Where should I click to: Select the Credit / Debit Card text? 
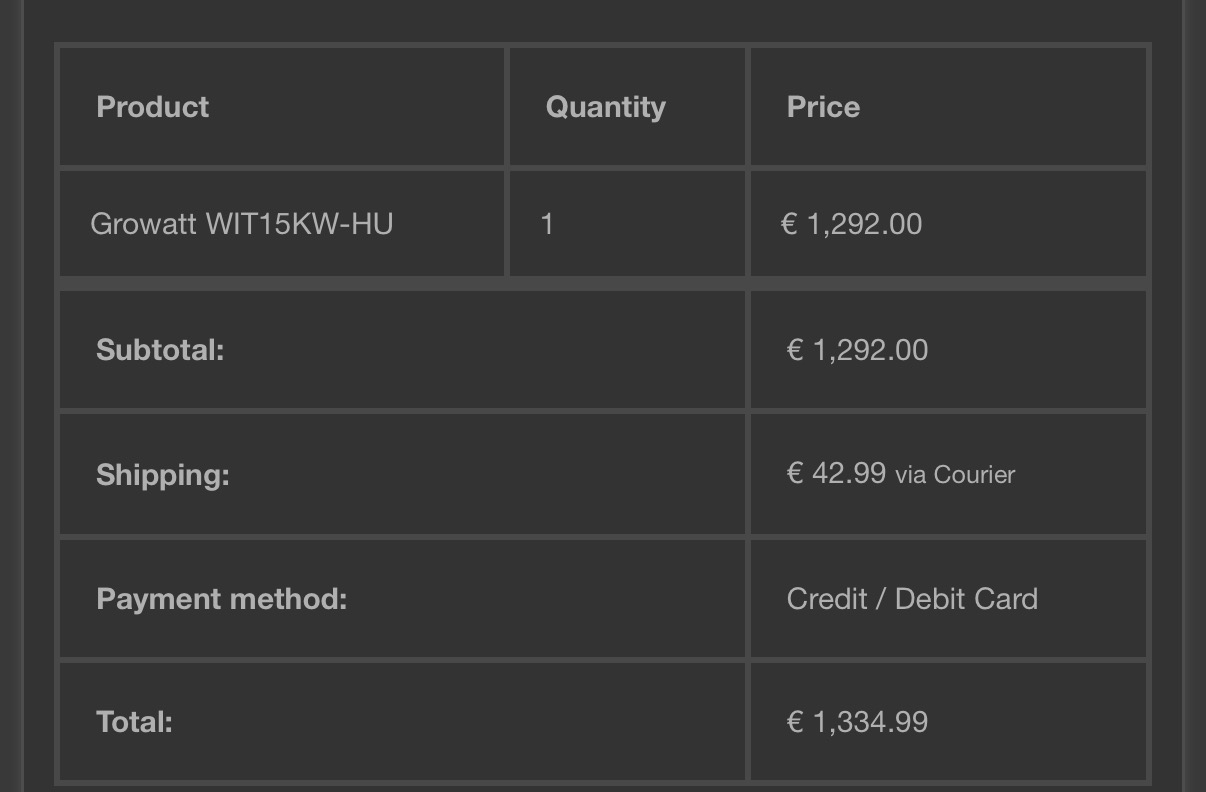[x=912, y=598]
